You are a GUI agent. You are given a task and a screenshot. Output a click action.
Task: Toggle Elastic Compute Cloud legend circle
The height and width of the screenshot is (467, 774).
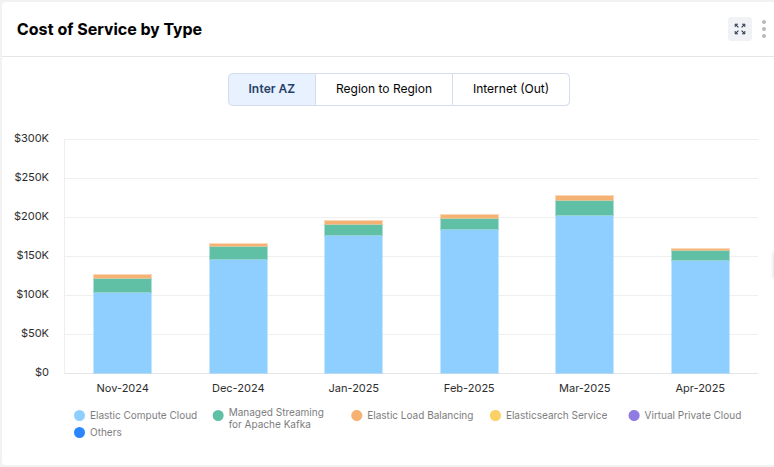click(x=80, y=415)
